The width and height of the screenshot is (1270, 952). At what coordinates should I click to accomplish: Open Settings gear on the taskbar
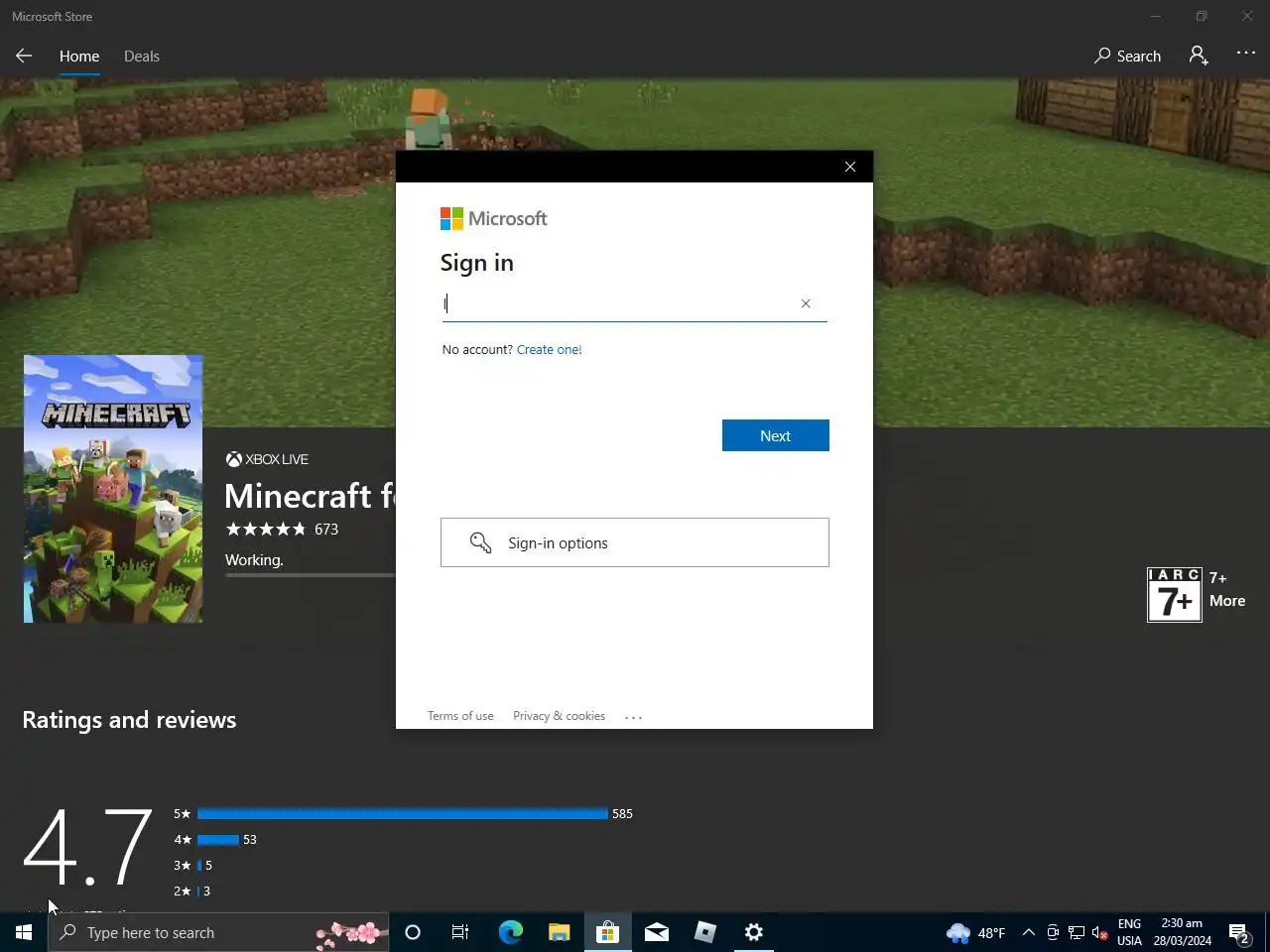[x=754, y=932]
